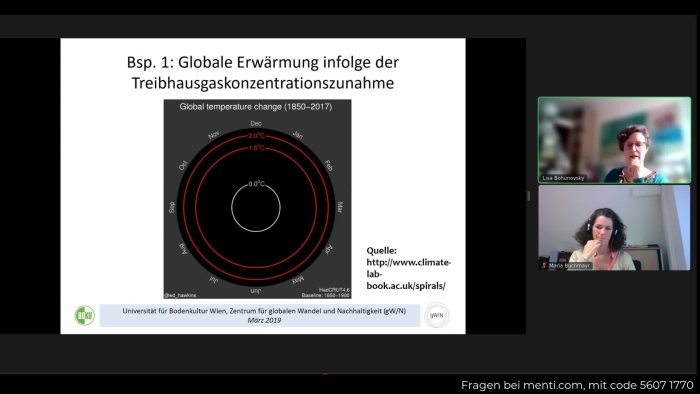The width and height of the screenshot is (700, 394).
Task: Click the Jun month marker on spiral
Action: click(255, 291)
